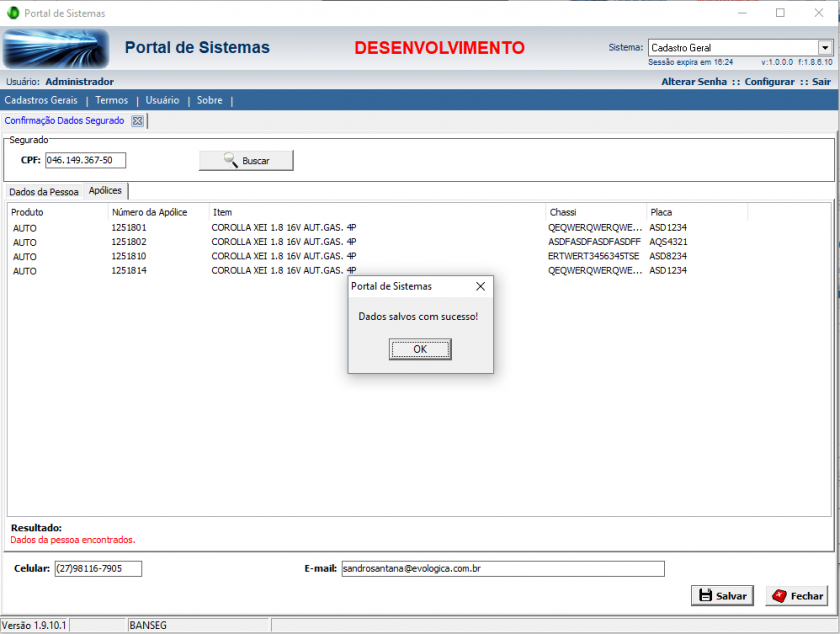Screen dimensions: 840x634
Task: Click the Sair link
Action: click(821, 81)
